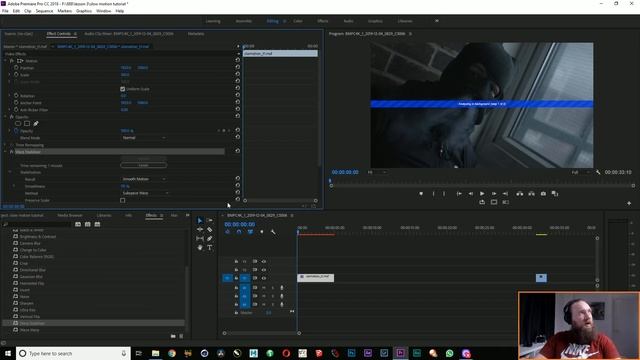Toggle eye visibility of top video track

[264, 261]
